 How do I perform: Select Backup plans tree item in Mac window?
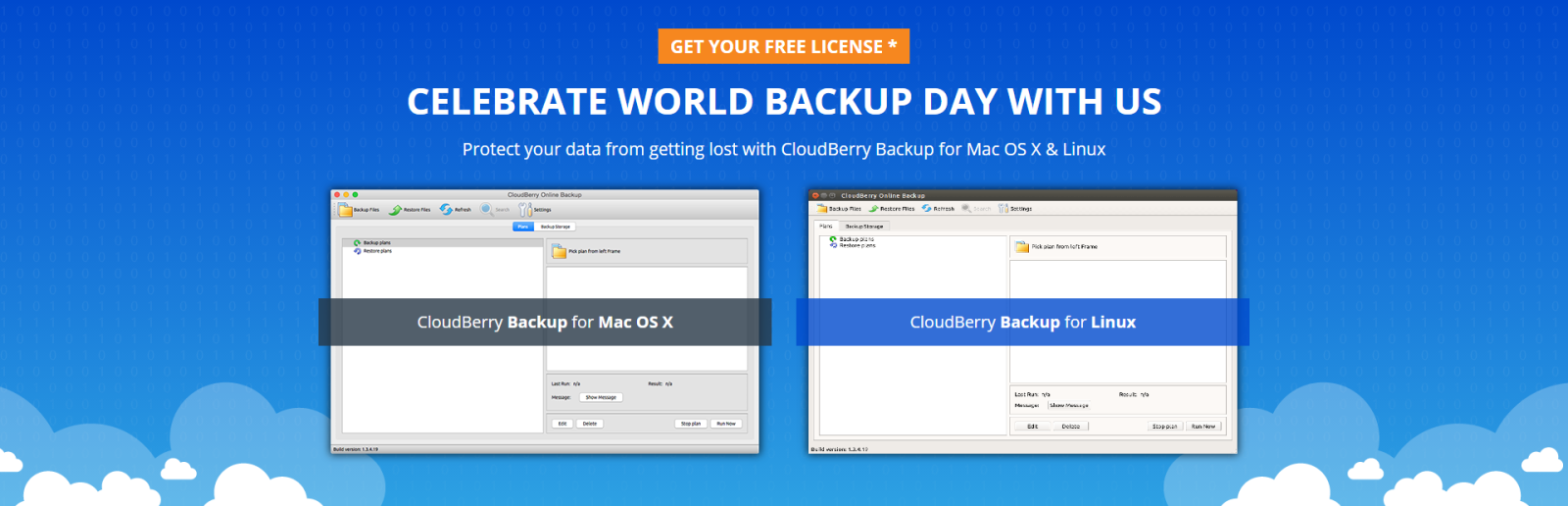coord(376,242)
